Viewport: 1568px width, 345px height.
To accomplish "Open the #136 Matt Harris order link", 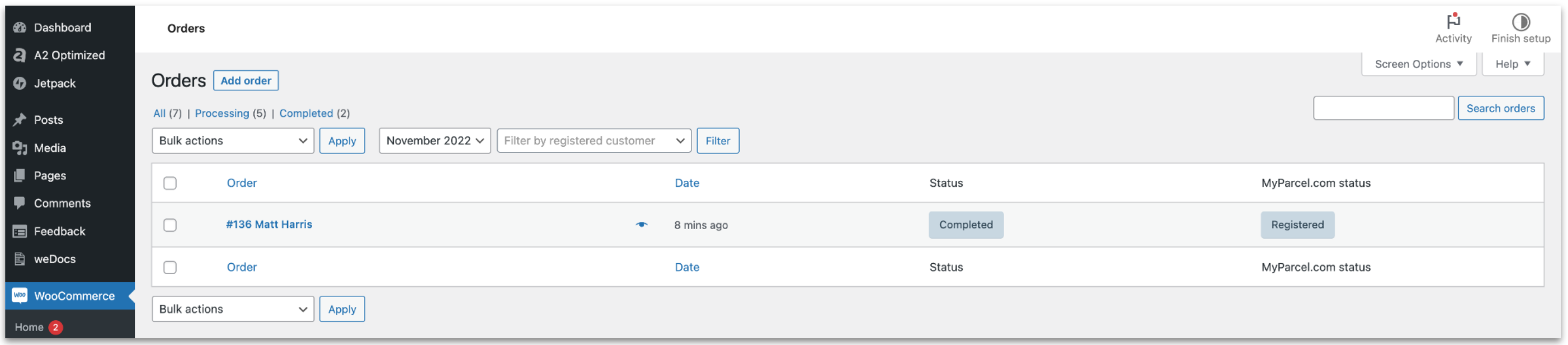I will (269, 225).
